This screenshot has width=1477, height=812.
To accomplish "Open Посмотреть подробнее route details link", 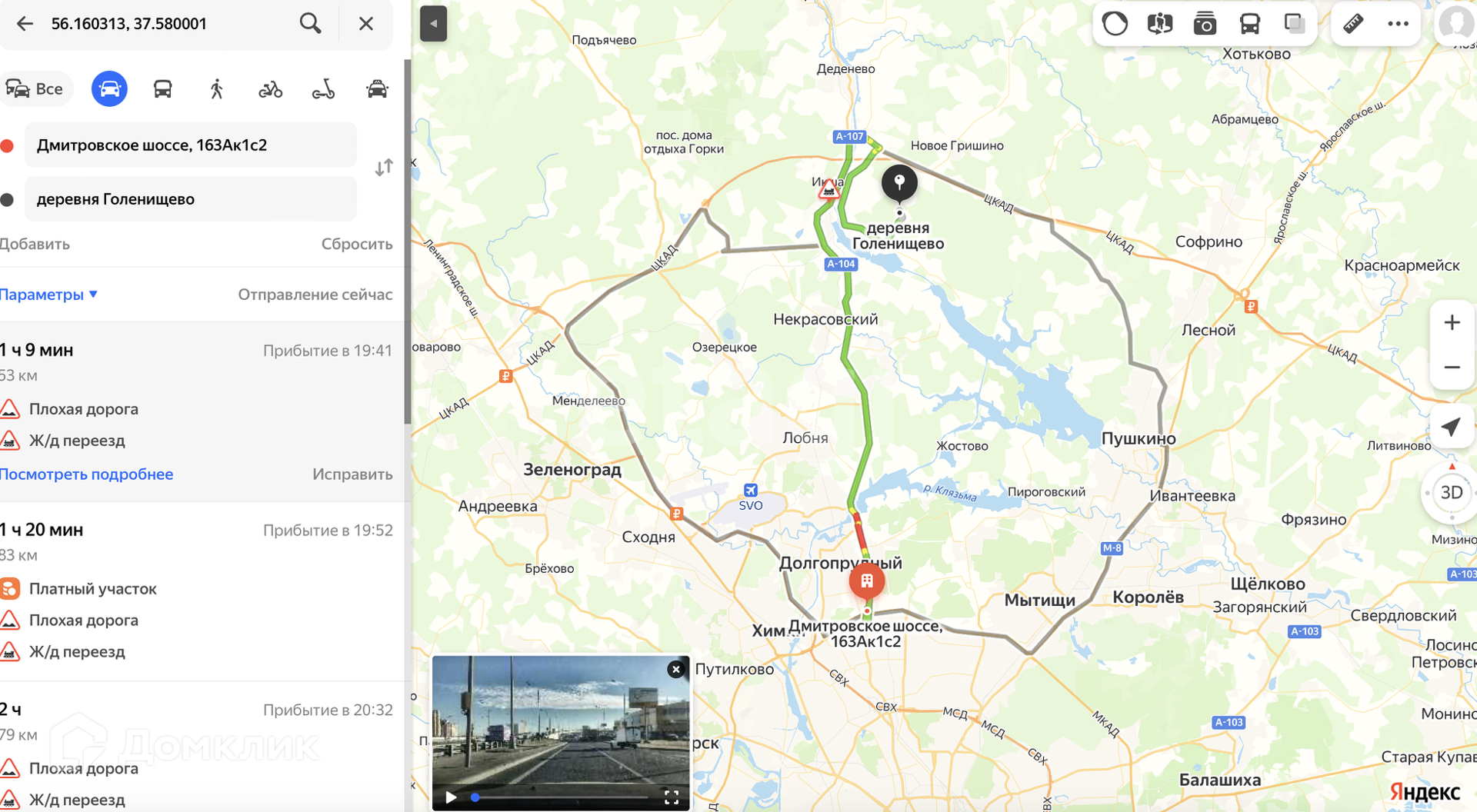I will click(x=86, y=474).
